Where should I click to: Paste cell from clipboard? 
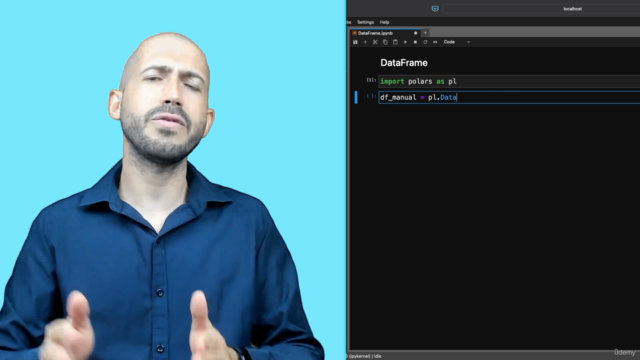coord(395,42)
